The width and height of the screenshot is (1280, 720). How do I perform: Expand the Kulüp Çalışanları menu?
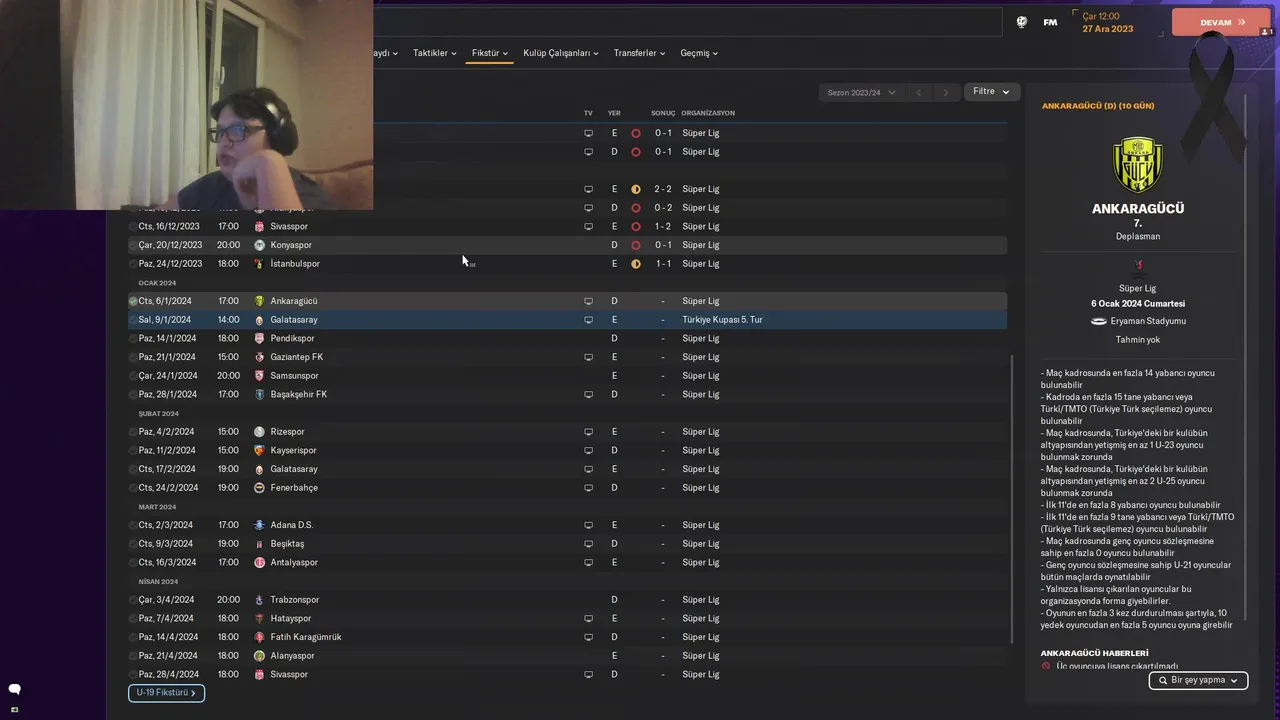561,53
